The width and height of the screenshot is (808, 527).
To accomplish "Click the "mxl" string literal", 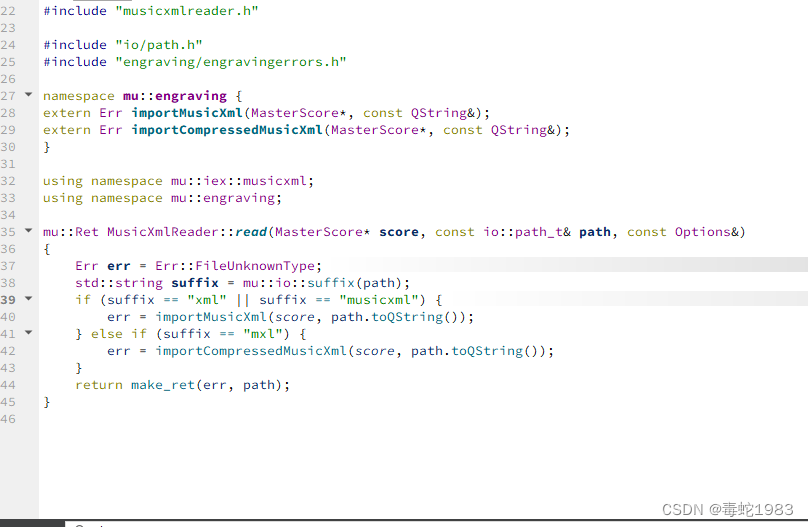I will (262, 334).
